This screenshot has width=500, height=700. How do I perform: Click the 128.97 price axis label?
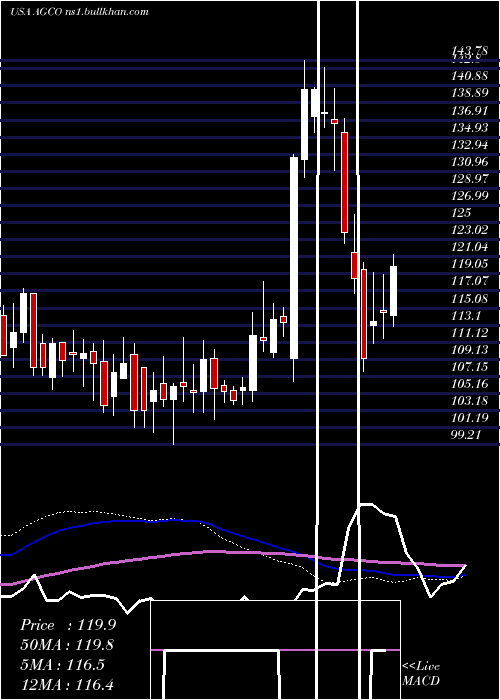click(469, 179)
